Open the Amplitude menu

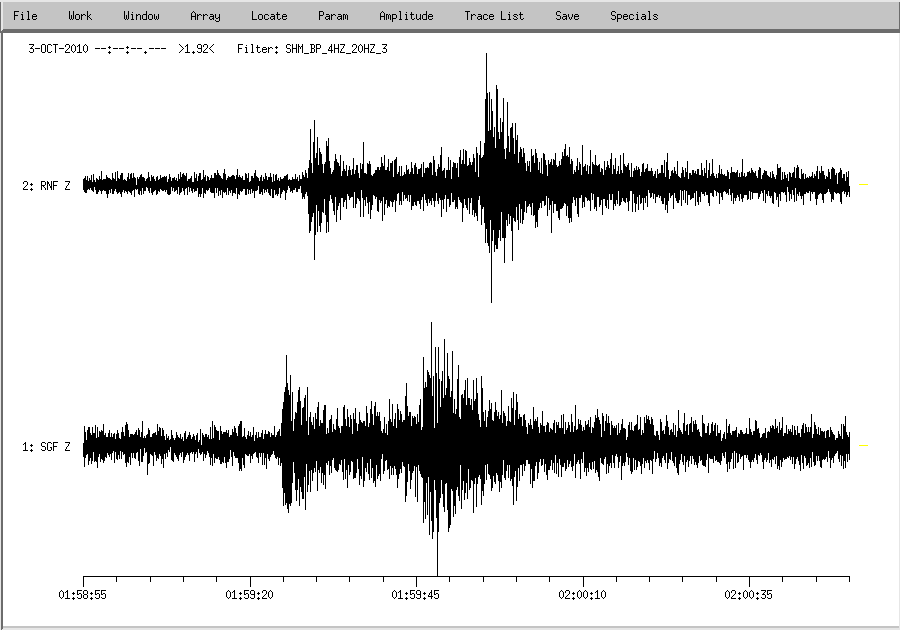pos(406,16)
